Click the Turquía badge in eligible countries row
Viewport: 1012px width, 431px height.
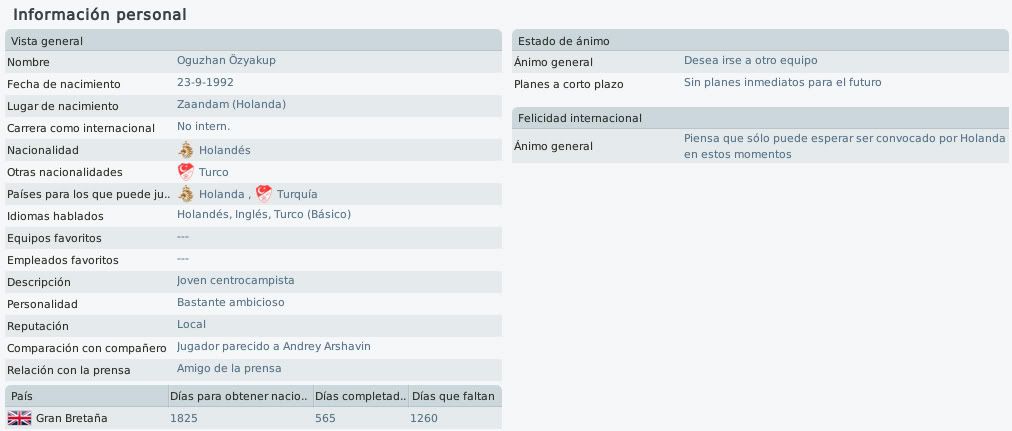point(264,194)
